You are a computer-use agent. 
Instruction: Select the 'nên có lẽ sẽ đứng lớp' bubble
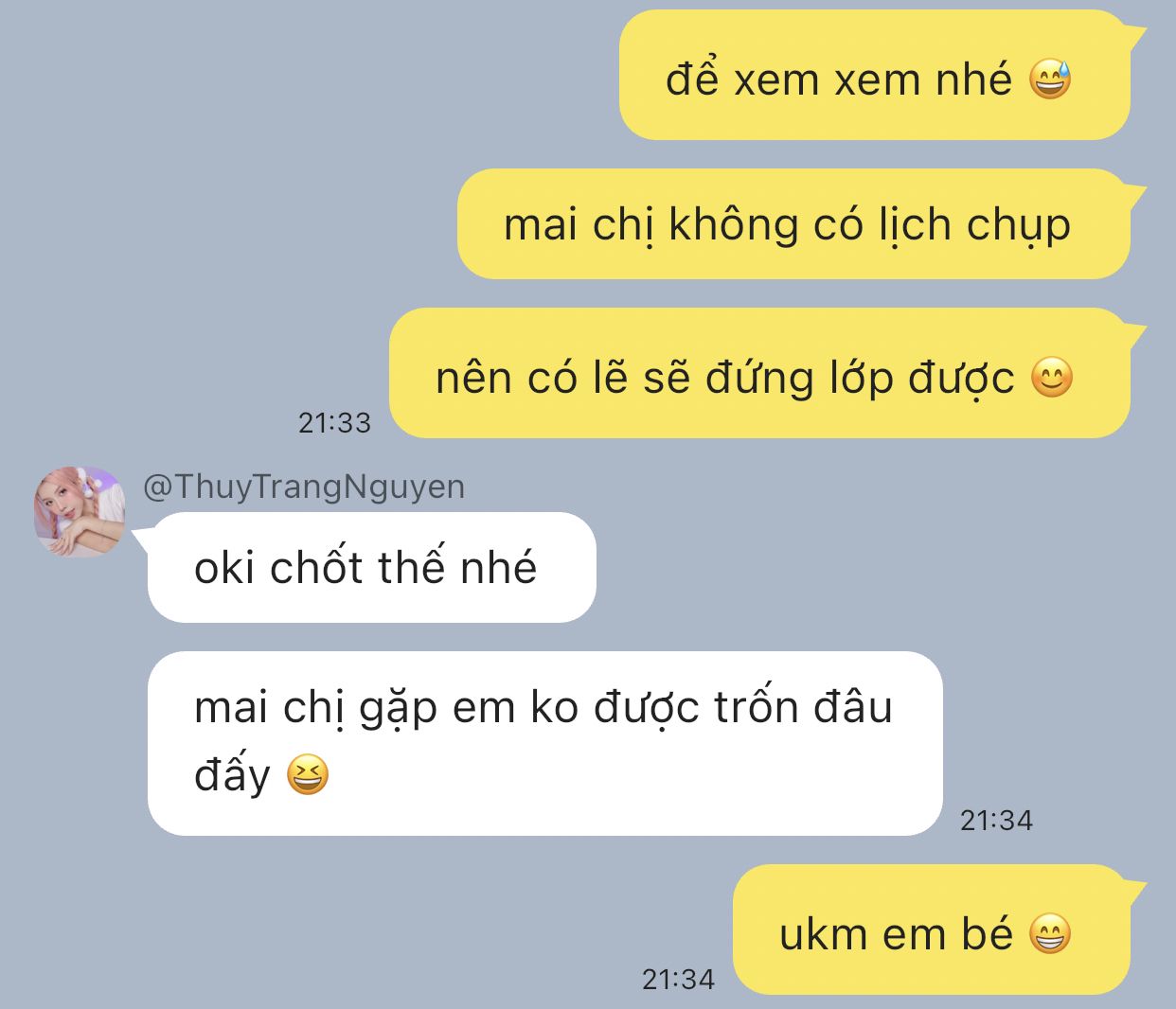759,374
